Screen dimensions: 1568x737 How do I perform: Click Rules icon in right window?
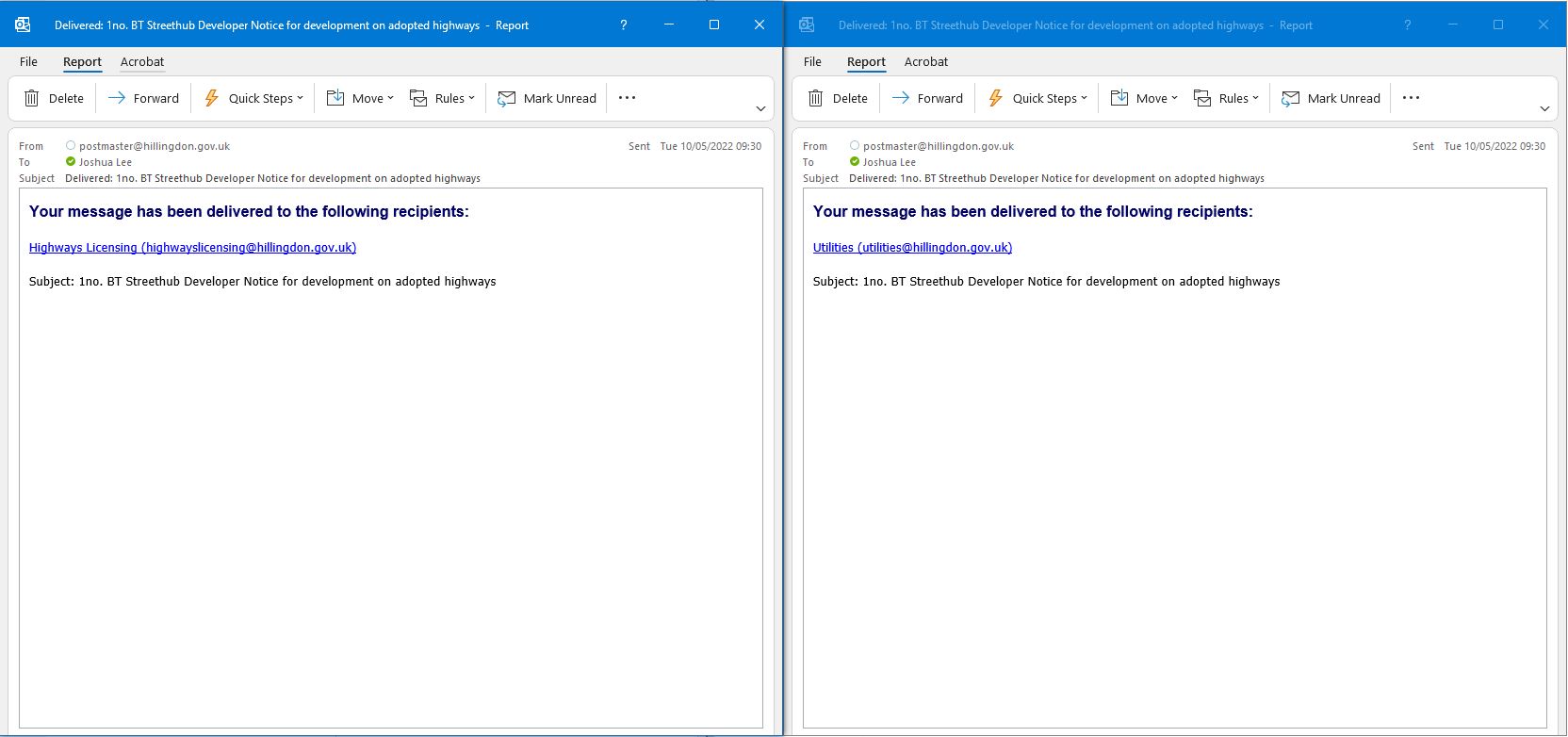coord(1202,98)
